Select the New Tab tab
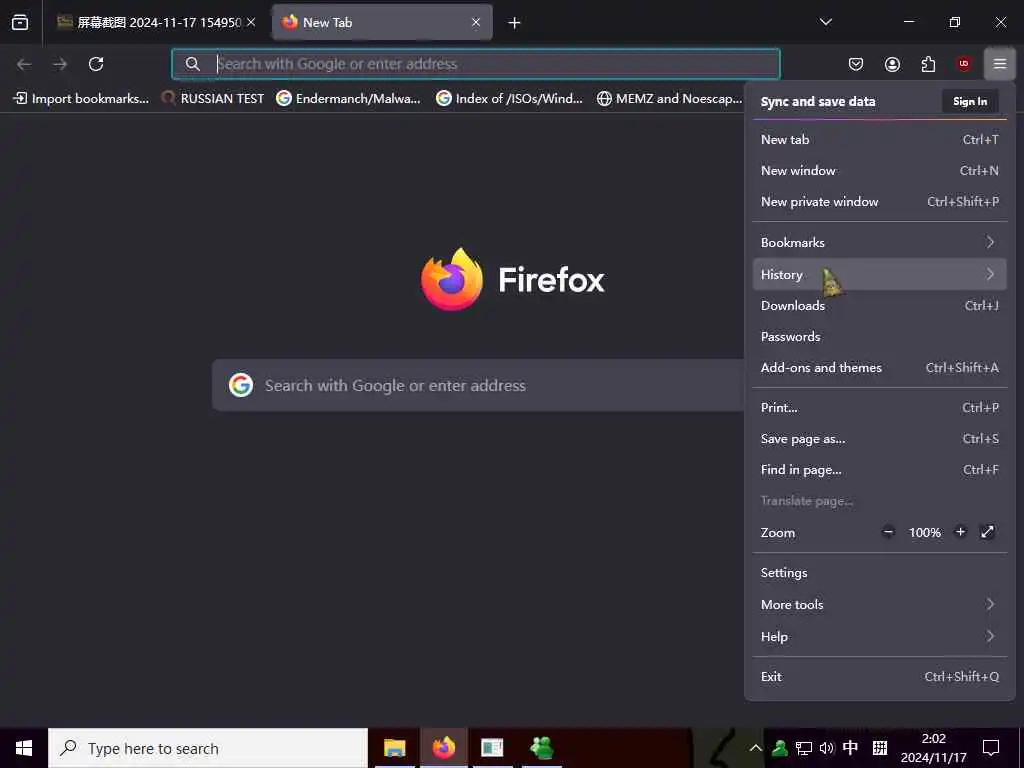Image resolution: width=1024 pixels, height=768 pixels. pyautogui.click(x=382, y=22)
